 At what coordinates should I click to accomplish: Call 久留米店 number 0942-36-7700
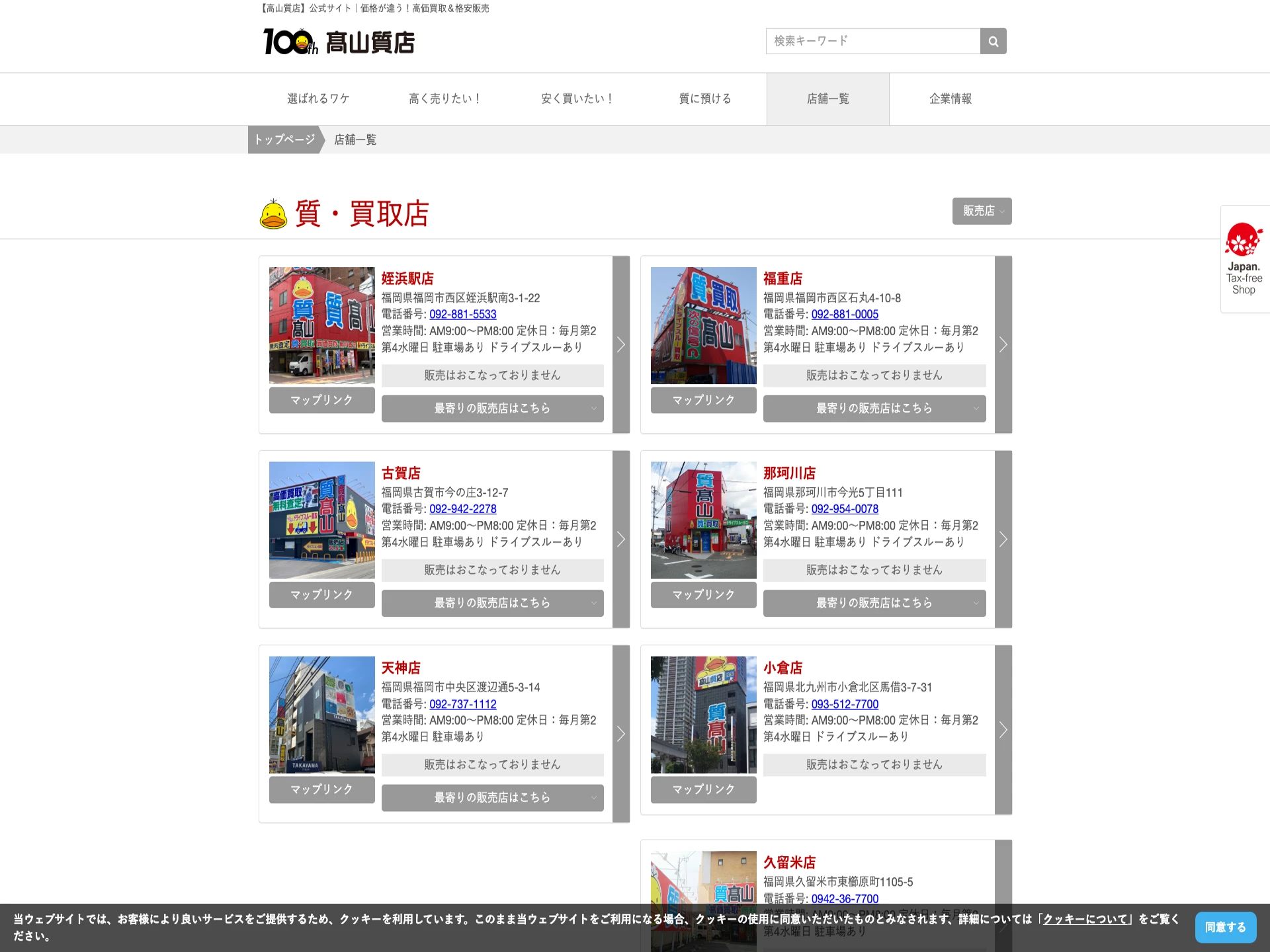coord(845,899)
